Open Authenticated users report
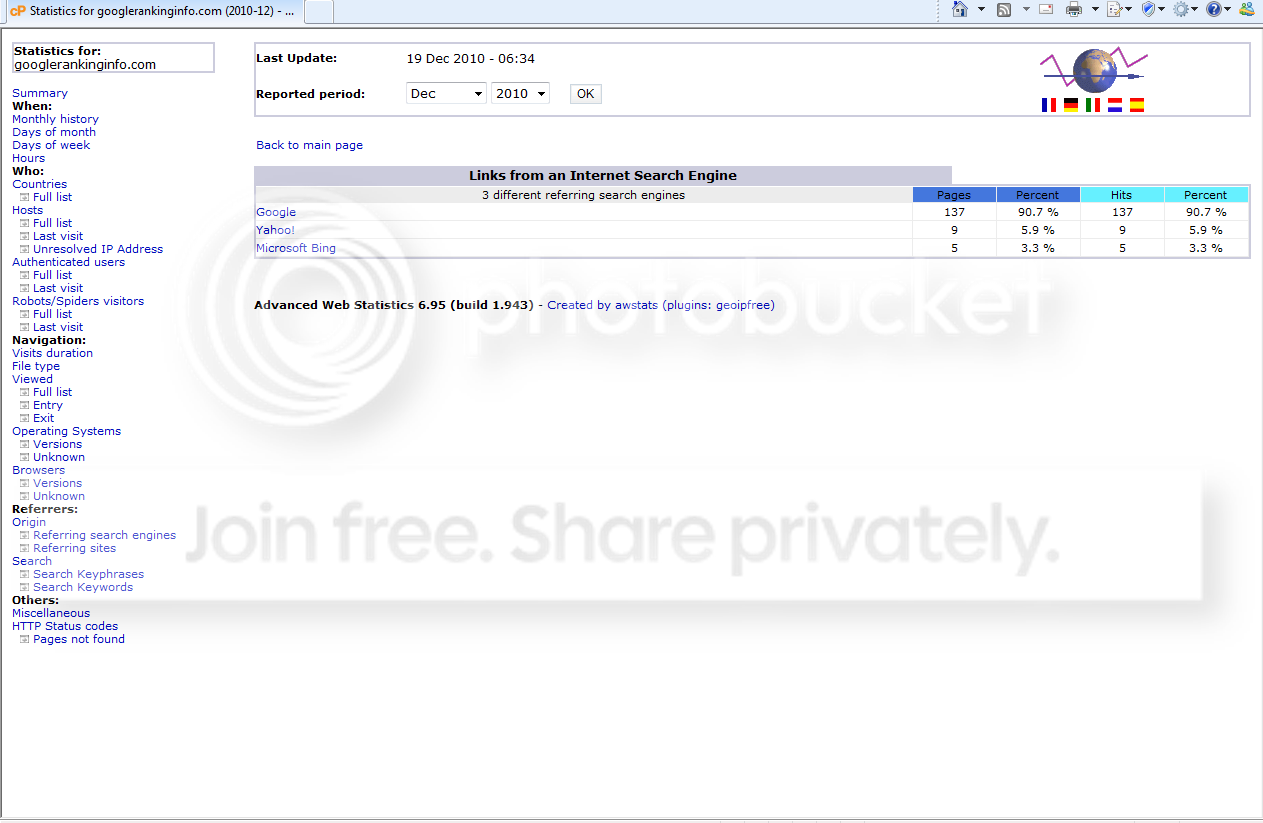Screen dimensions: 1263x823 [x=68, y=262]
